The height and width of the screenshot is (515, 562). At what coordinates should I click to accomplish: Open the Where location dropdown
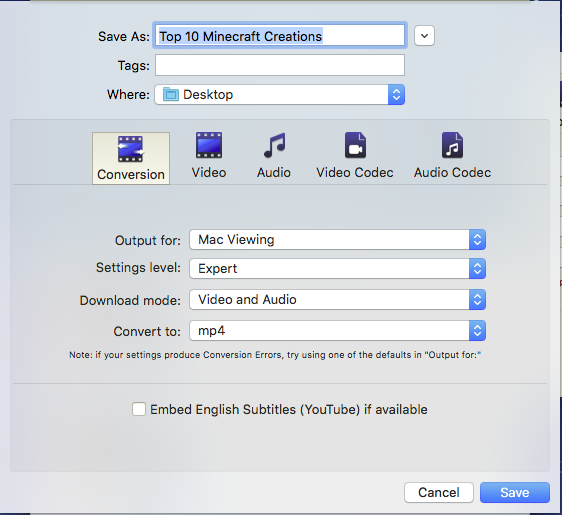coord(280,95)
